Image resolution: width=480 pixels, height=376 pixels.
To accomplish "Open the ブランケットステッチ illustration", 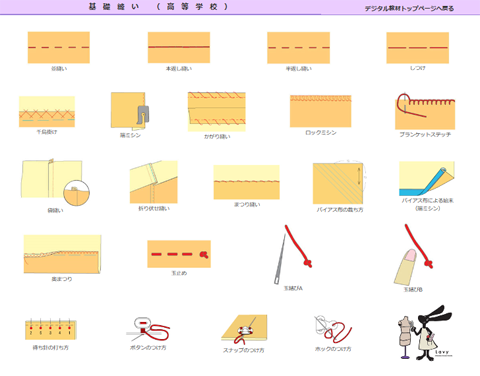I will (425, 111).
